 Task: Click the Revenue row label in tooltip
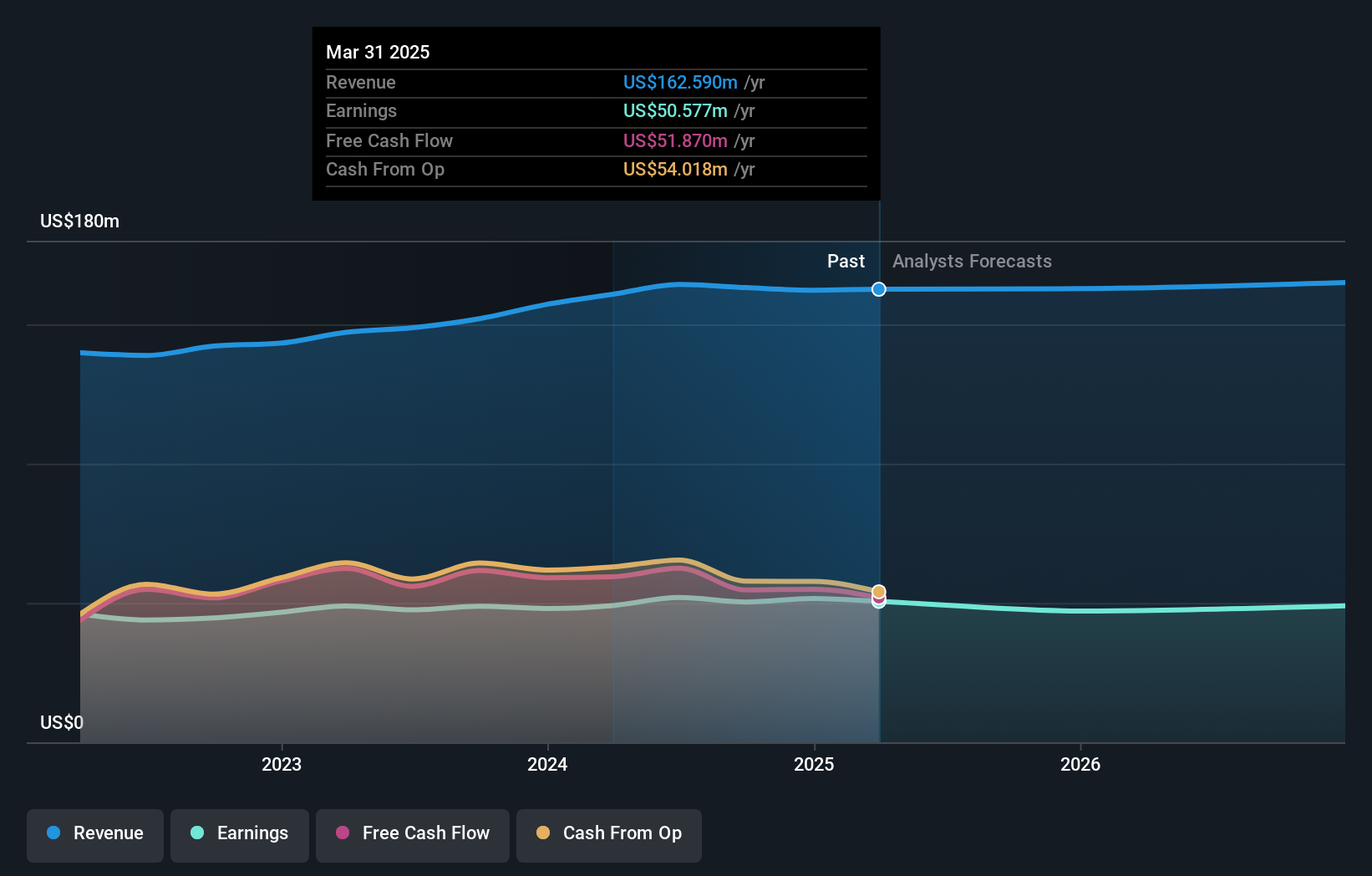click(361, 82)
